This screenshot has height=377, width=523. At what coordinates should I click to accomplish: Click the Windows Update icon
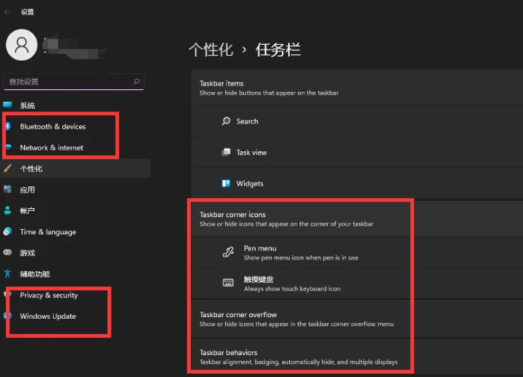tap(7, 316)
